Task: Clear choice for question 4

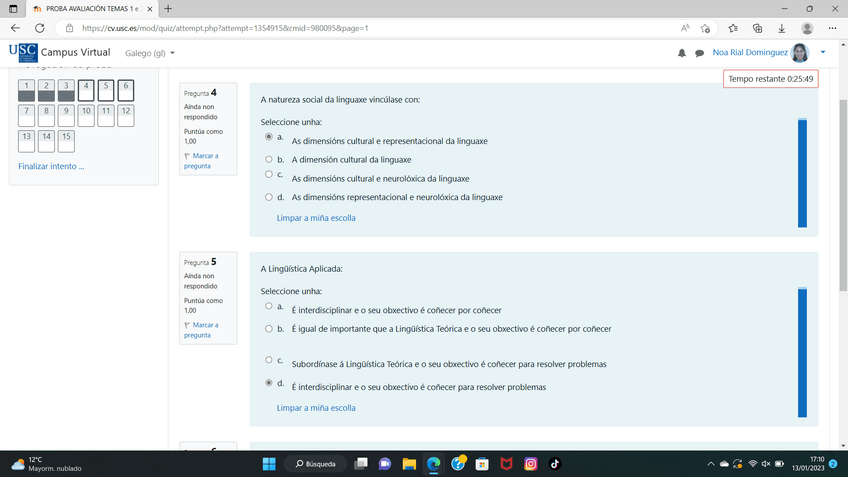Action: [316, 218]
